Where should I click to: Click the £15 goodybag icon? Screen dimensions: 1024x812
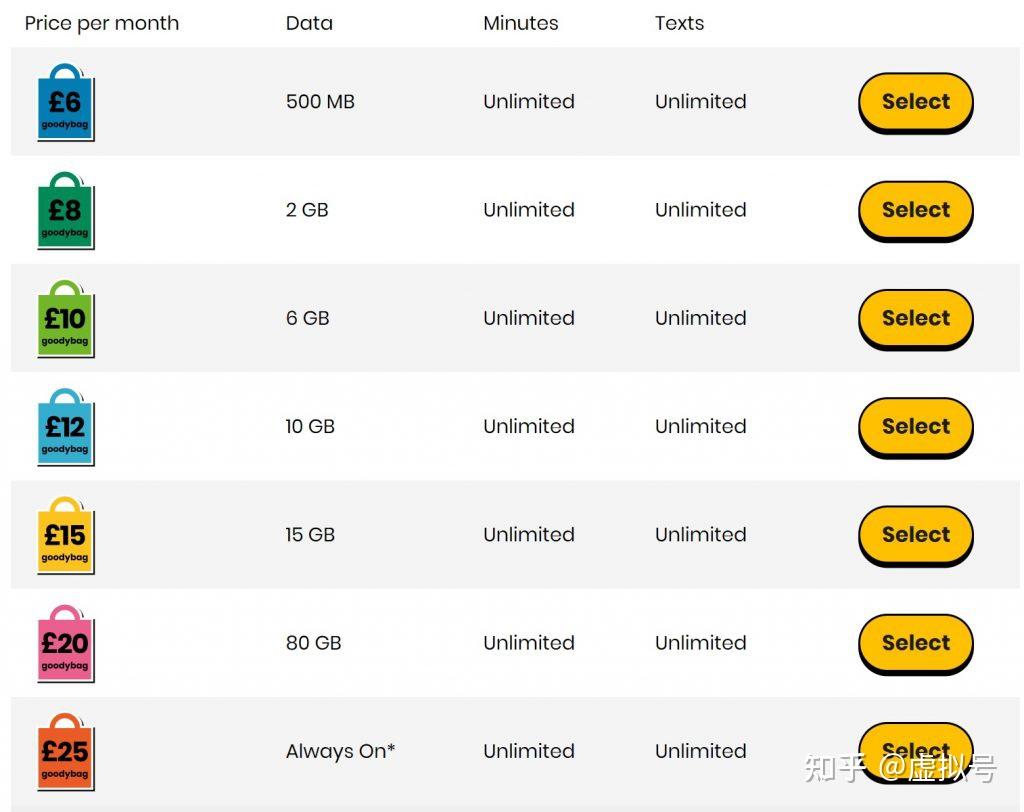[65, 535]
